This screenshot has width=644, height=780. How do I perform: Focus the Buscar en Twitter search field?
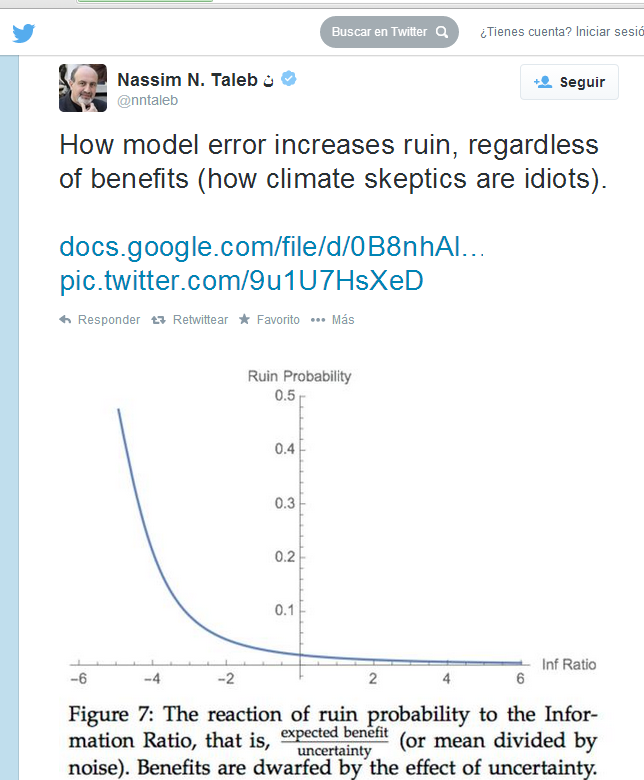pos(380,32)
